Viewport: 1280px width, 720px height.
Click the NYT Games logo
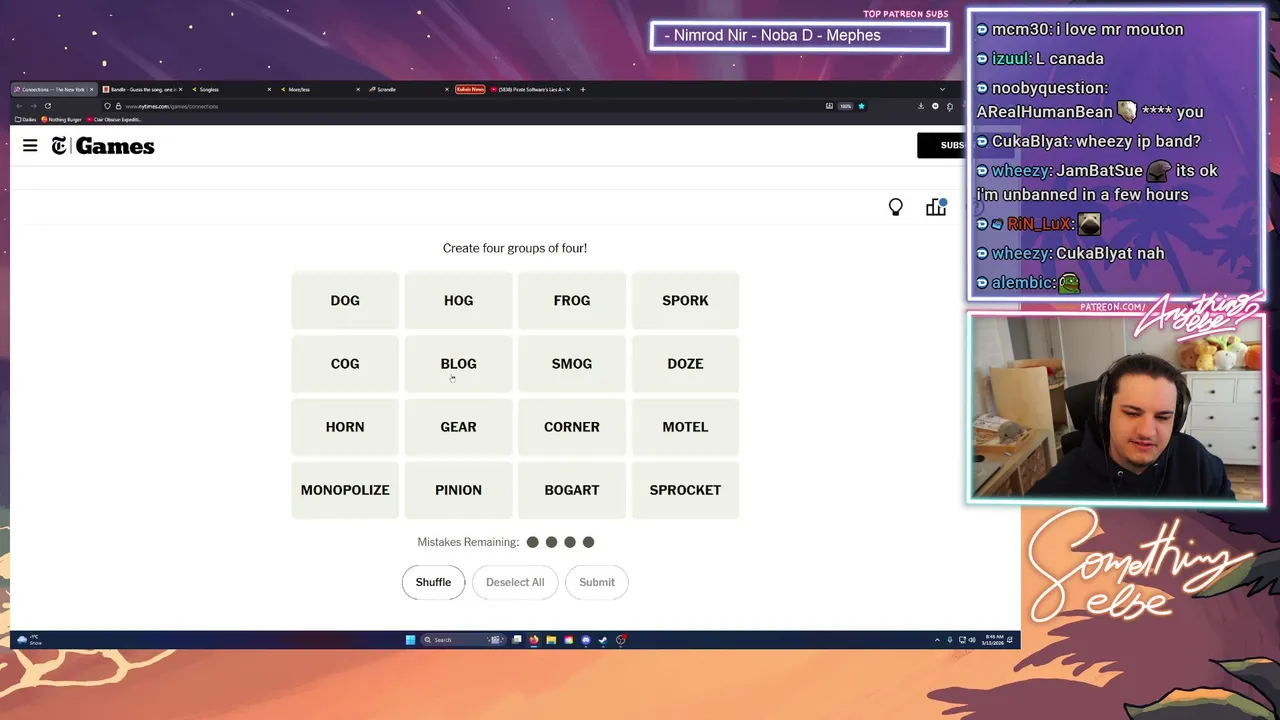click(103, 146)
